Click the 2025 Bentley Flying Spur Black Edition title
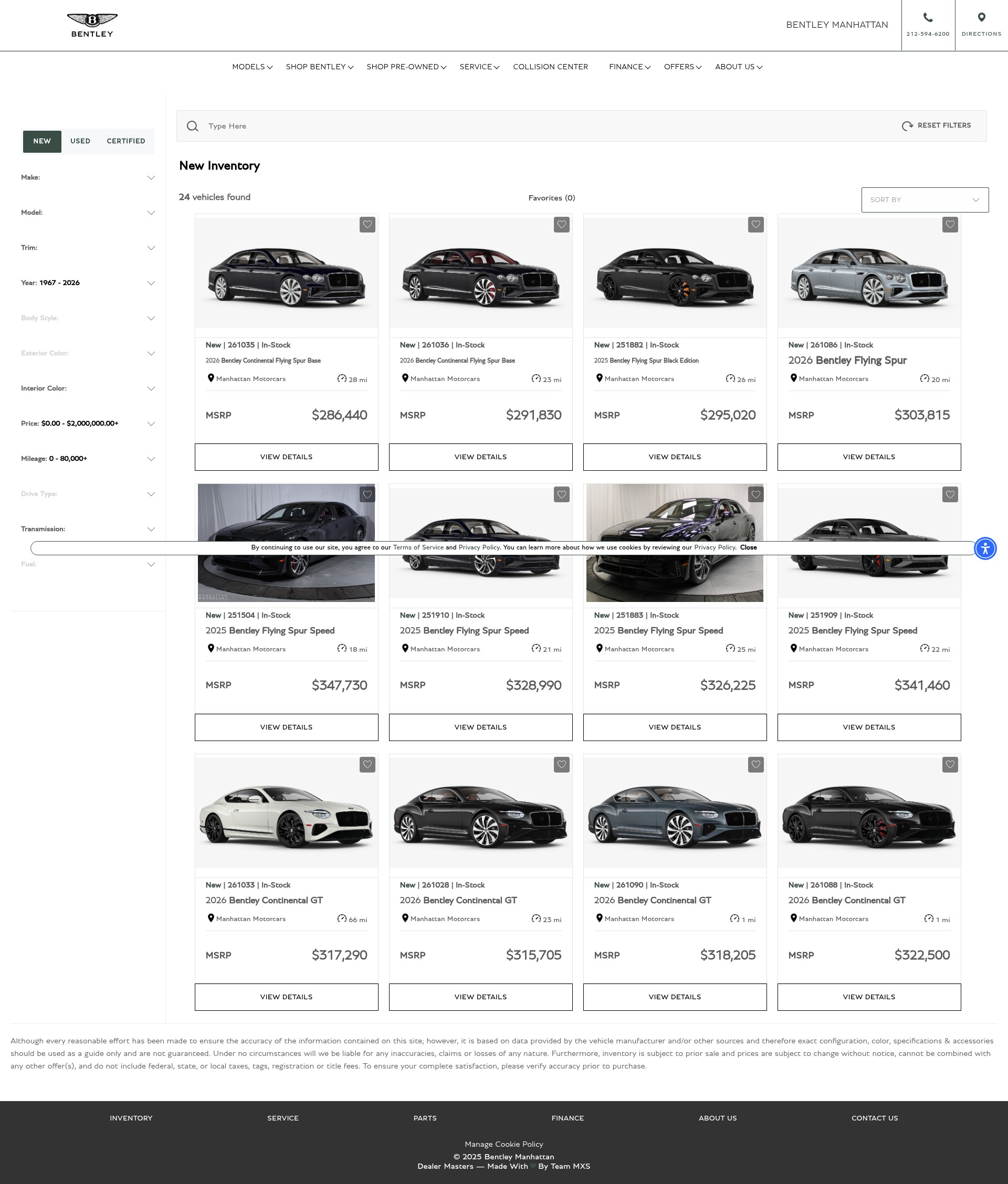Image resolution: width=1008 pixels, height=1184 pixels. point(646,361)
